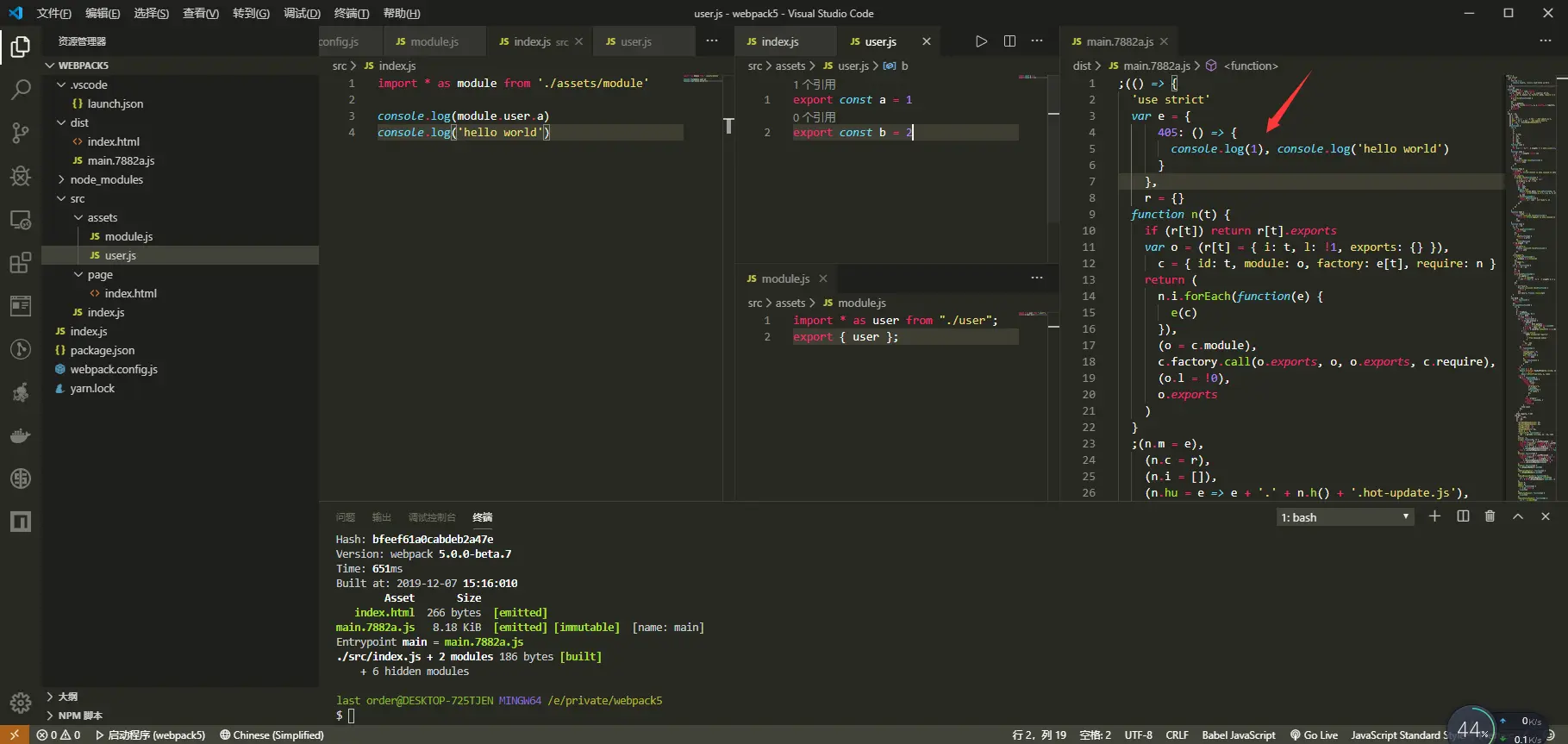Switch to the 问题 panel tab

click(x=346, y=517)
